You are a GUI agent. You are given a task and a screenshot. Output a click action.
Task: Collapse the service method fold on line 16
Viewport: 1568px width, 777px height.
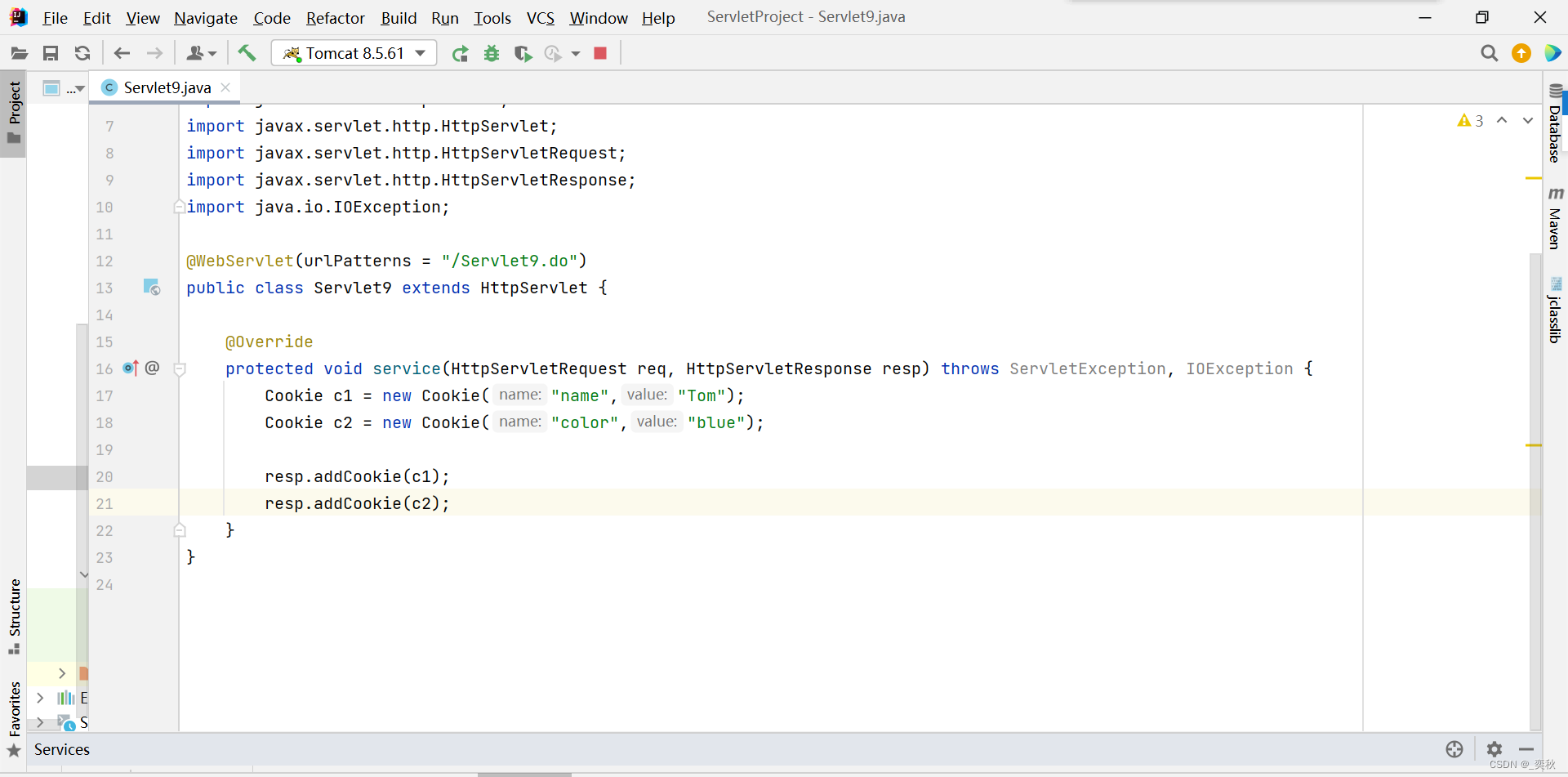[180, 369]
